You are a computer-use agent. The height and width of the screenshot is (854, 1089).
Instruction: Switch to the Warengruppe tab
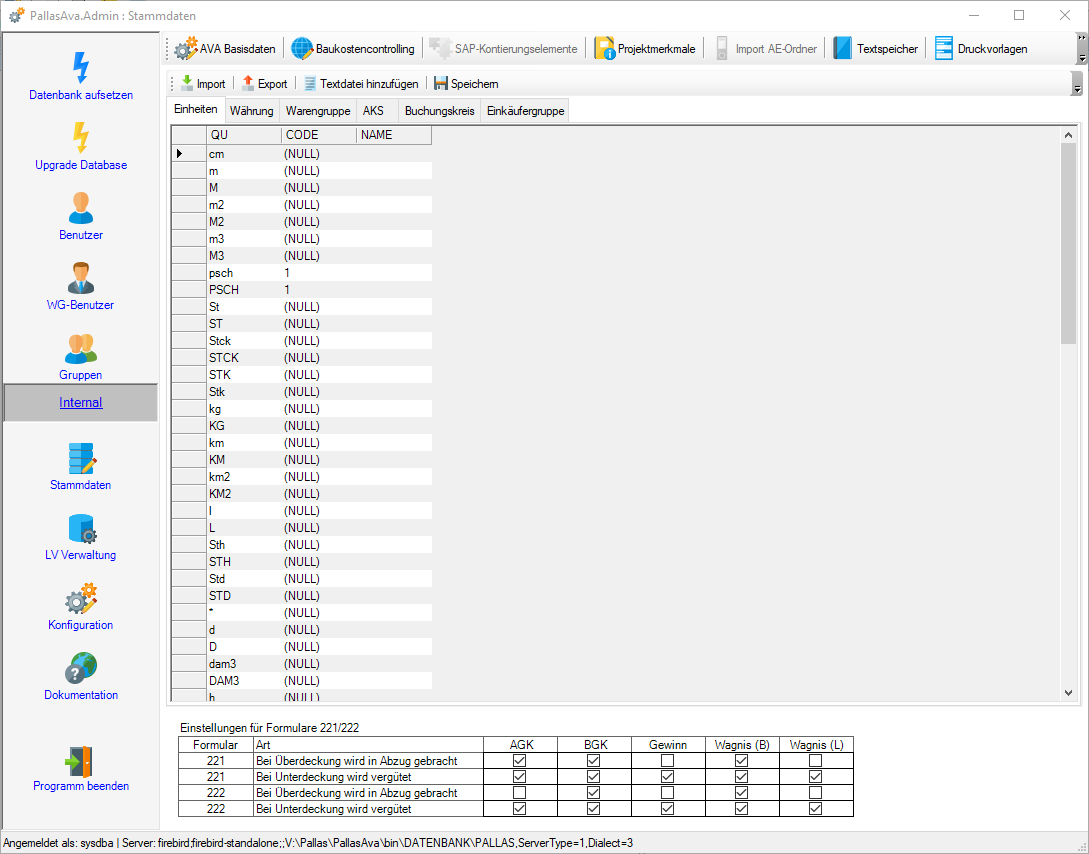click(x=318, y=110)
